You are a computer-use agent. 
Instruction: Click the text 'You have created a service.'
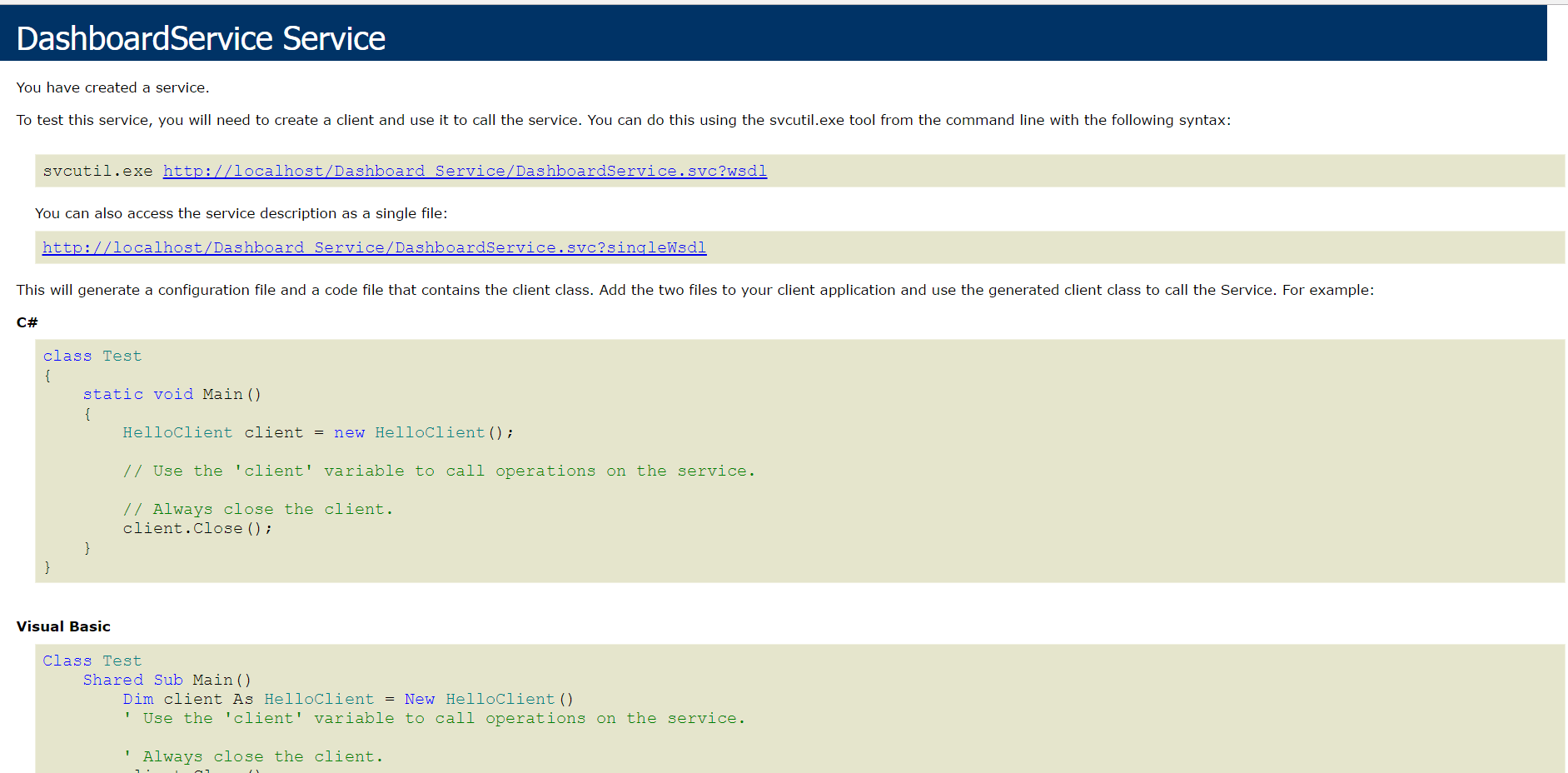(x=113, y=87)
